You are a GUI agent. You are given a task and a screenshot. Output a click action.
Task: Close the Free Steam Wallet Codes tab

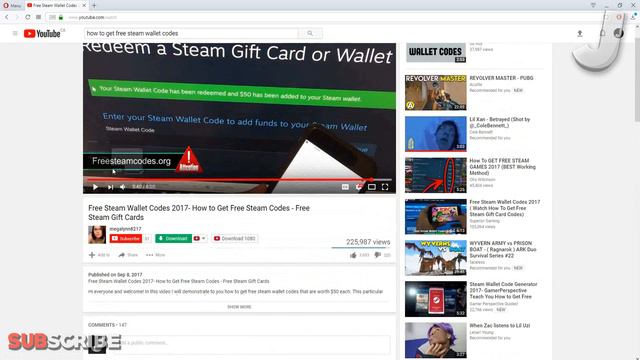pos(84,5)
